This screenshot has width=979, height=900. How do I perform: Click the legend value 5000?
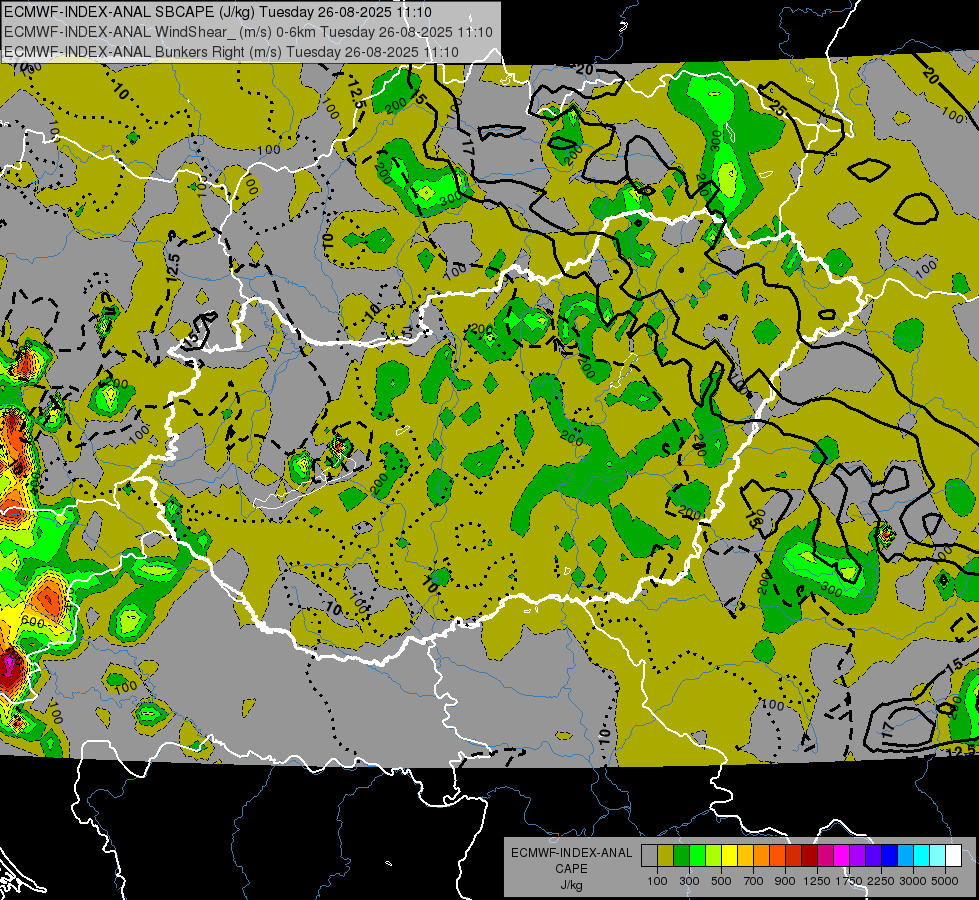click(945, 881)
